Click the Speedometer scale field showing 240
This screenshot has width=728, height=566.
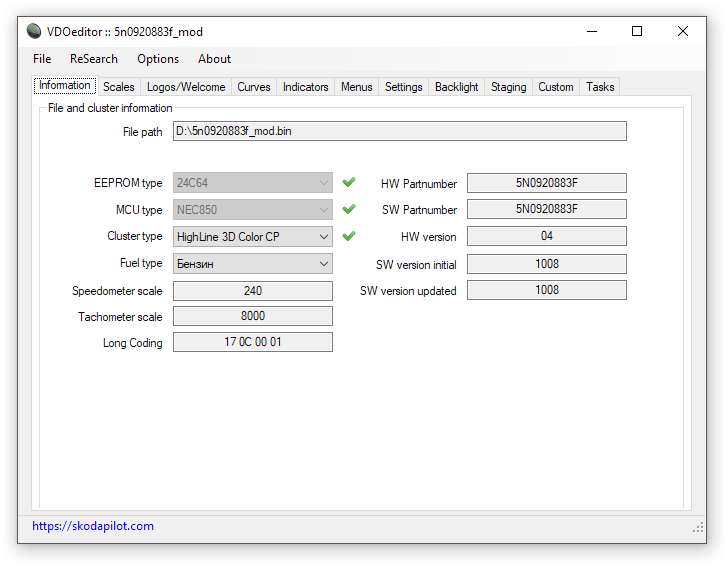253,291
